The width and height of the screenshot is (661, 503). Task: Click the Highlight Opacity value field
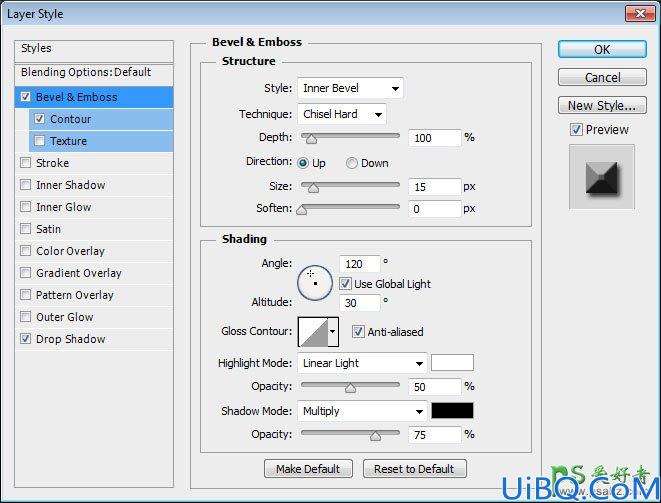(x=435, y=387)
